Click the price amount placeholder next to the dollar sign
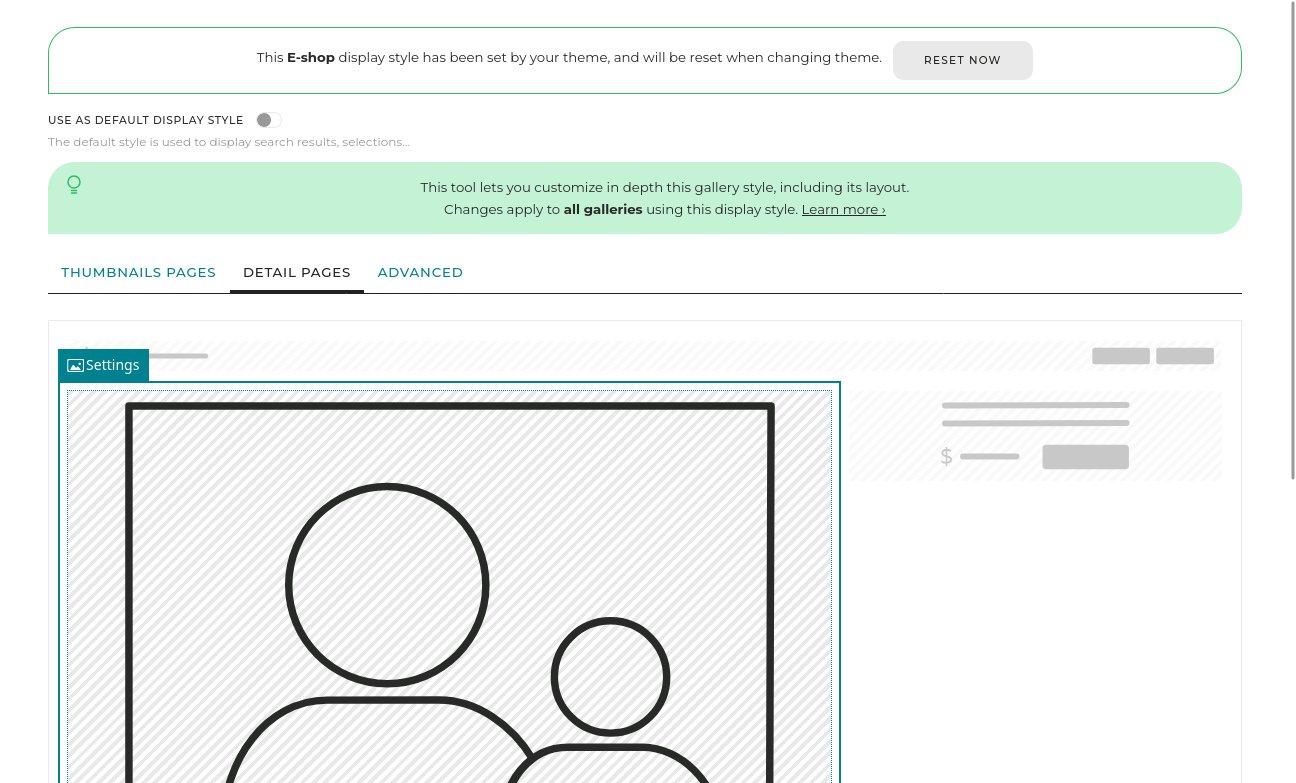Screen dimensions: 1296x783 tap(989, 456)
